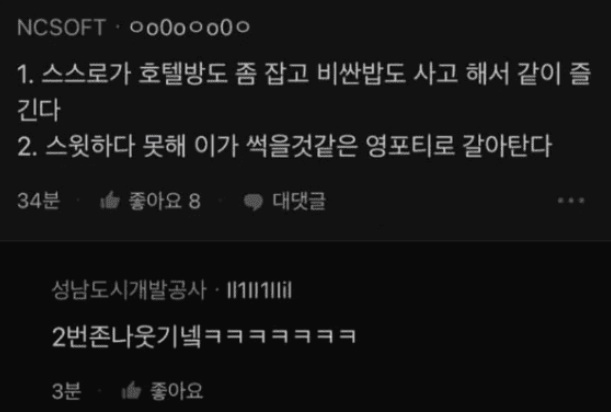Click the ㅋㅋㅋㅋㅋㅋㅋ laughter string in the reply

280,336
